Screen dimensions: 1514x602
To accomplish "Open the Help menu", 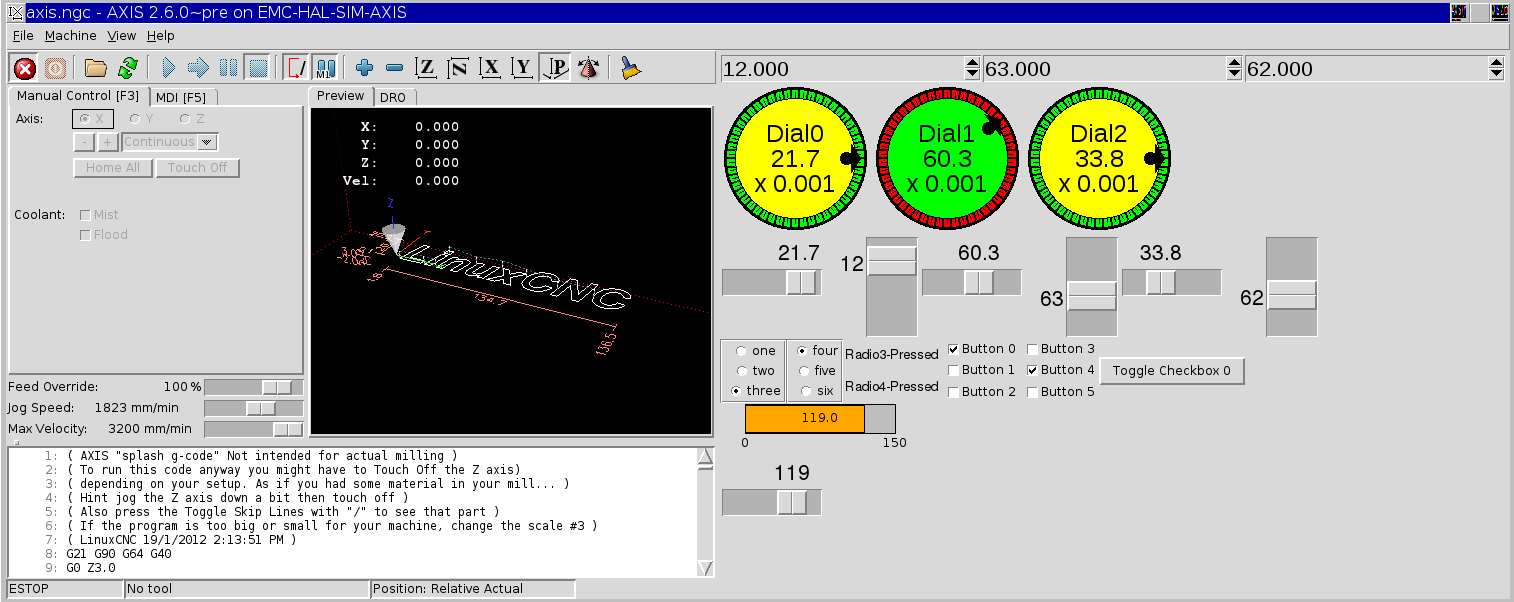I will [160, 36].
